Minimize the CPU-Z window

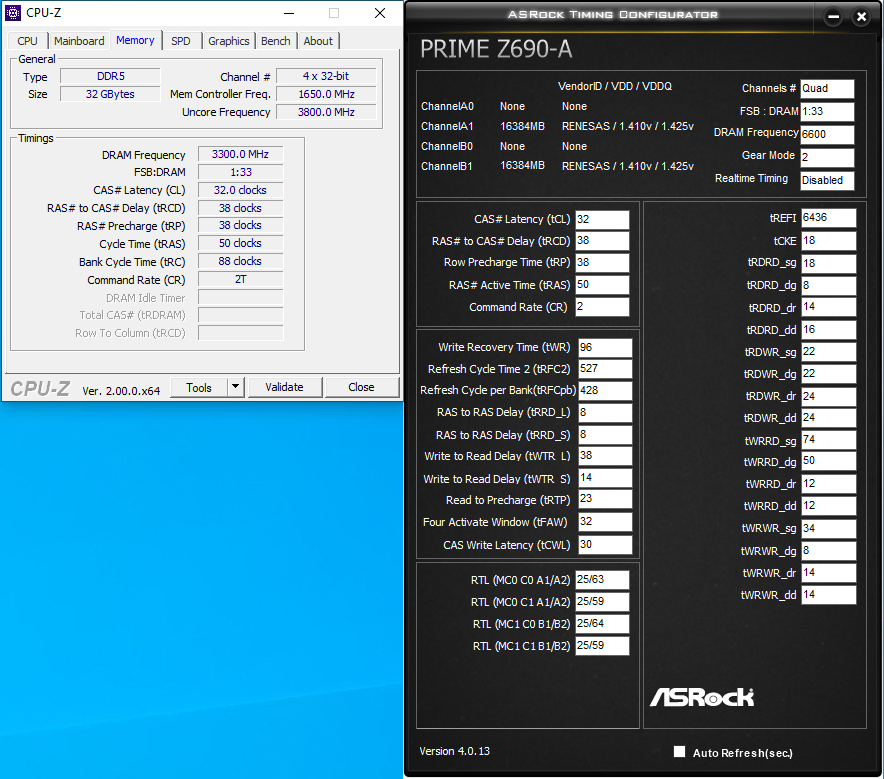[x=289, y=13]
